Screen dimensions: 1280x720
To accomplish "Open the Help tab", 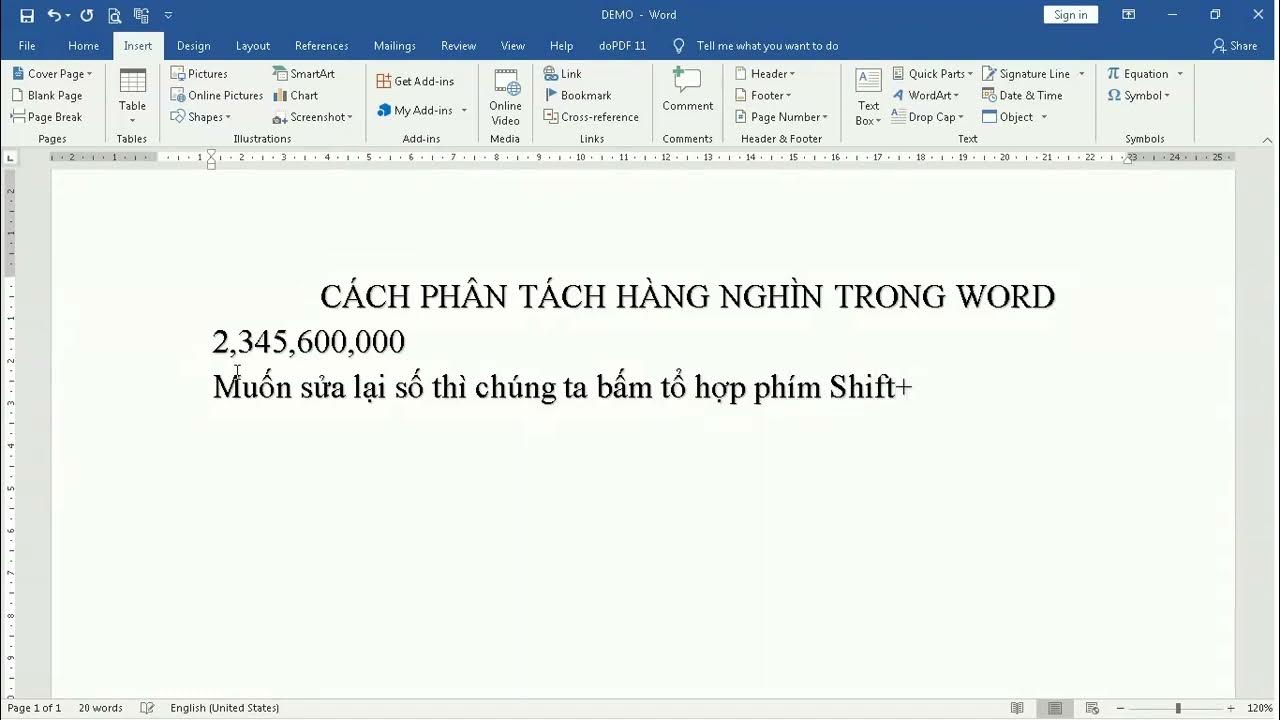I will (561, 46).
